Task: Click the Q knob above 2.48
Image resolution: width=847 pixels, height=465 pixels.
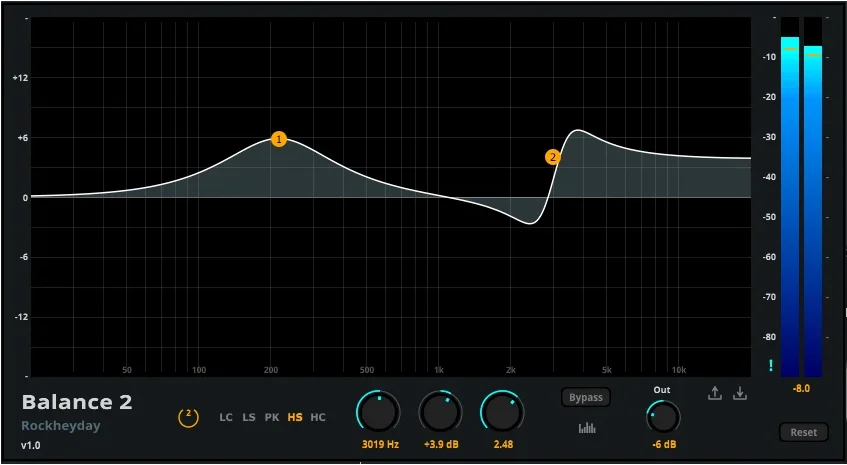Action: coord(502,412)
